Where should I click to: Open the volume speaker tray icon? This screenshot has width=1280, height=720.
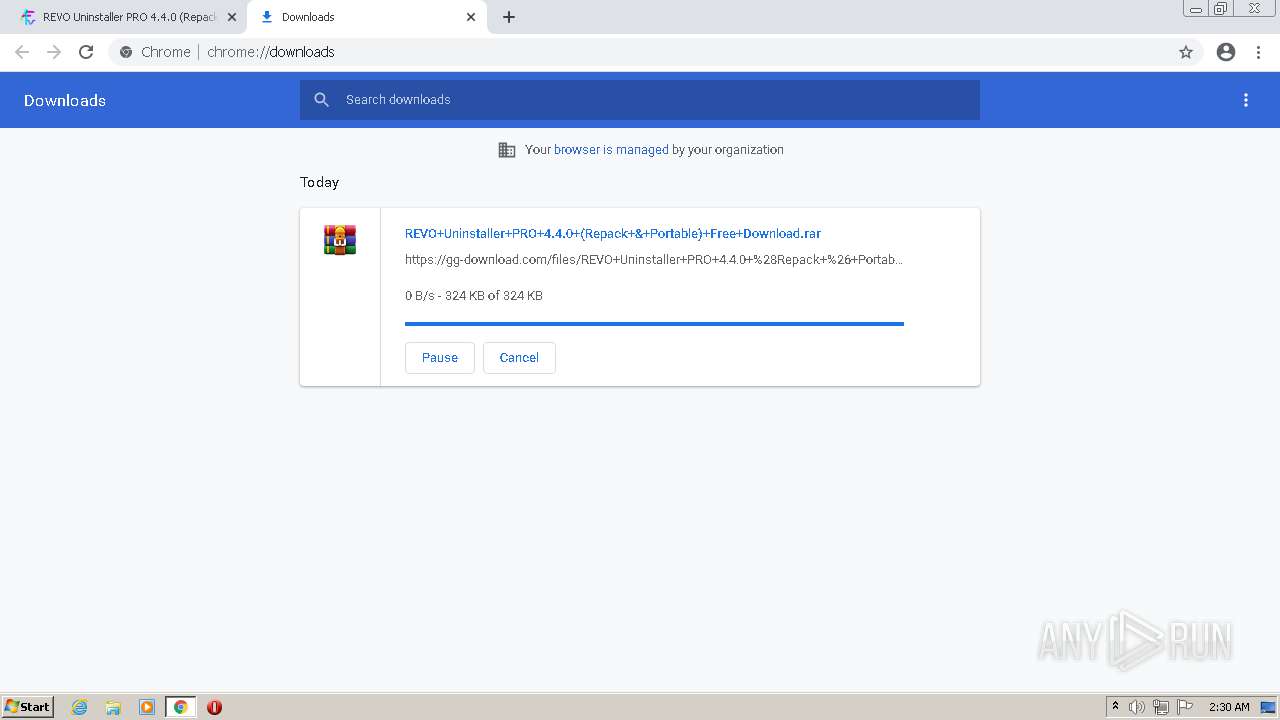pos(1136,707)
